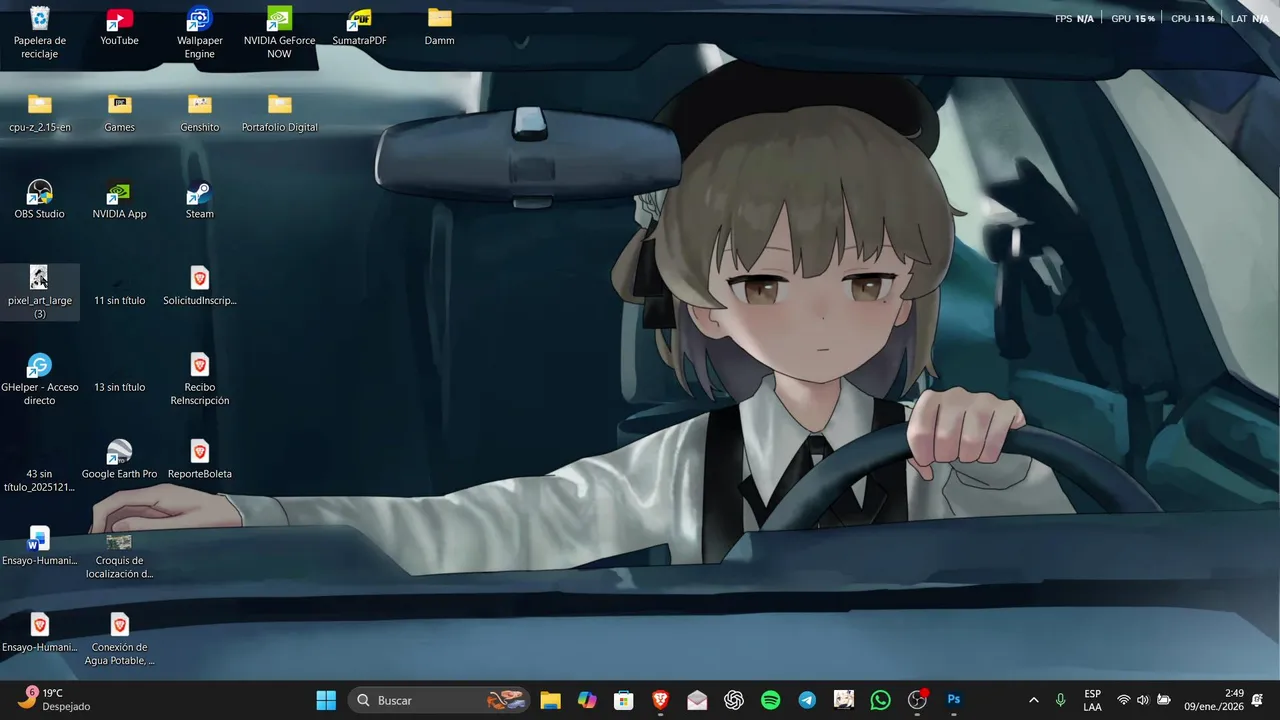Switch the ESP LAA input language

pos(1092,700)
